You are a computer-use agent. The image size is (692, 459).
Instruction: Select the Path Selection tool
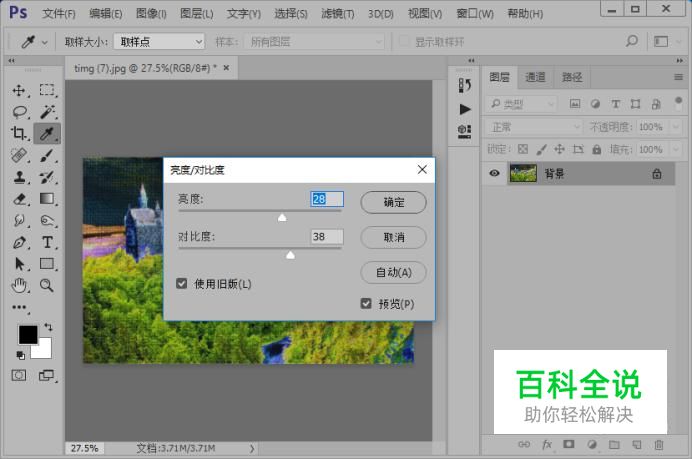(19, 264)
